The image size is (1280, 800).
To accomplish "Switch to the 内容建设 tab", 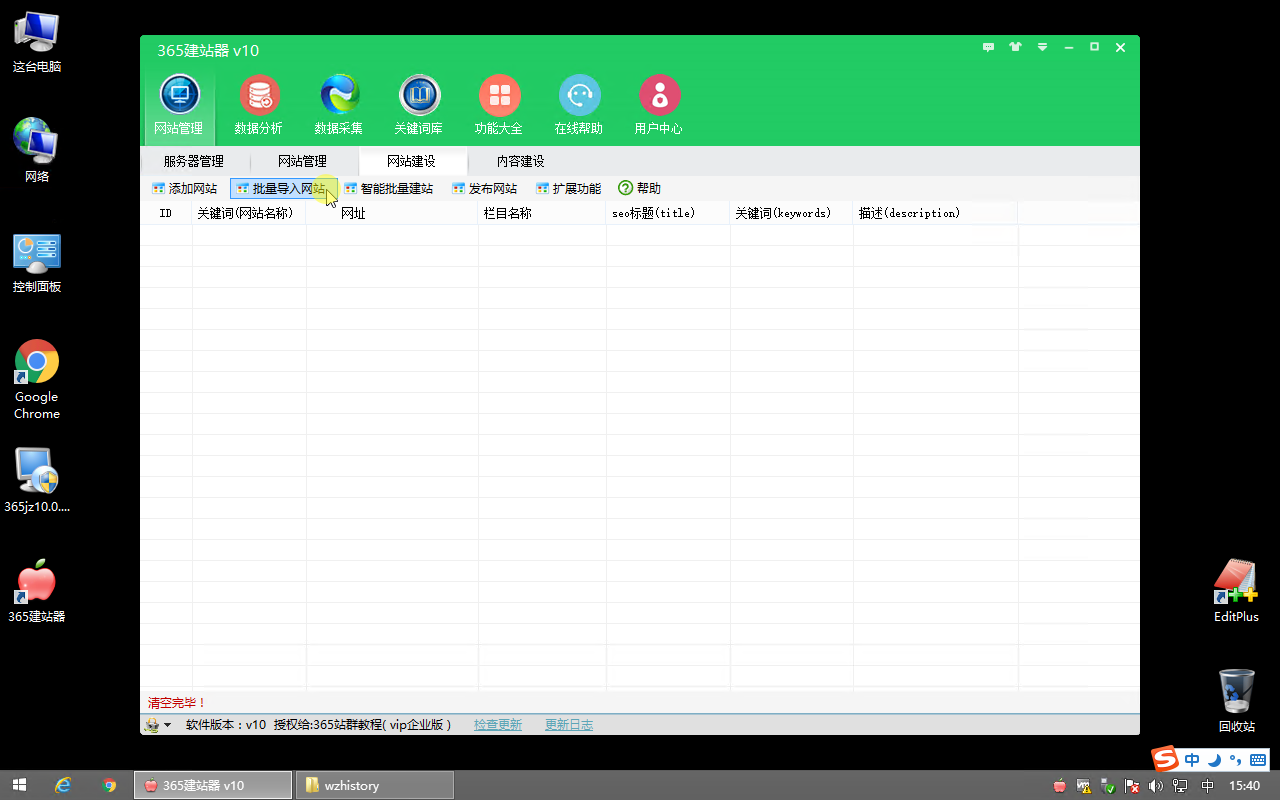I will point(521,161).
